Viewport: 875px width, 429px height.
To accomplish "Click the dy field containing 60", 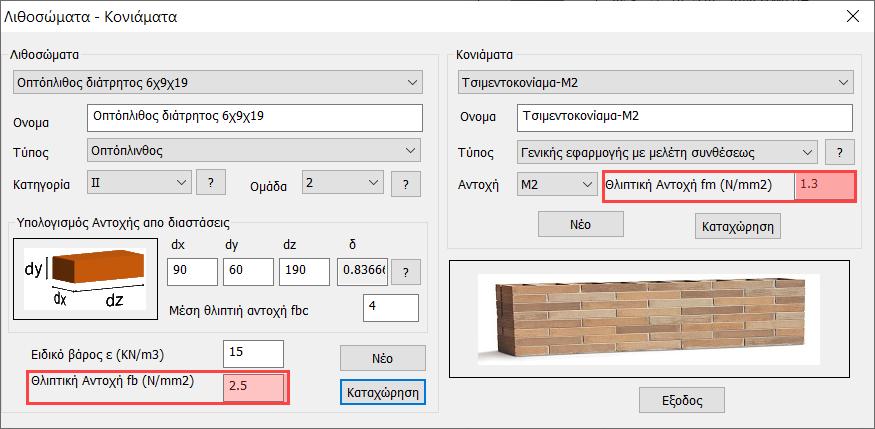I will [x=248, y=272].
